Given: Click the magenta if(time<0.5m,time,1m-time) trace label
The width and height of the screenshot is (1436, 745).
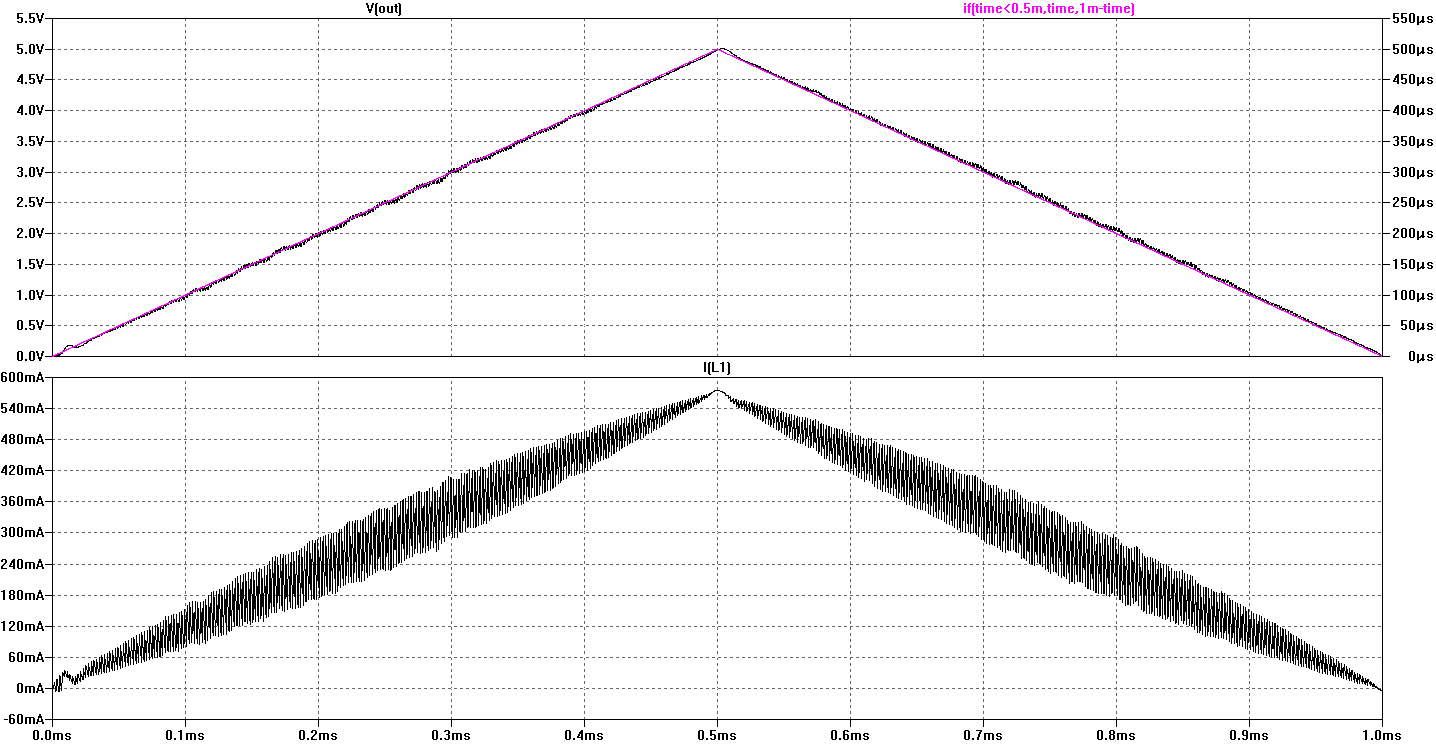Looking at the screenshot, I should click(x=1048, y=8).
